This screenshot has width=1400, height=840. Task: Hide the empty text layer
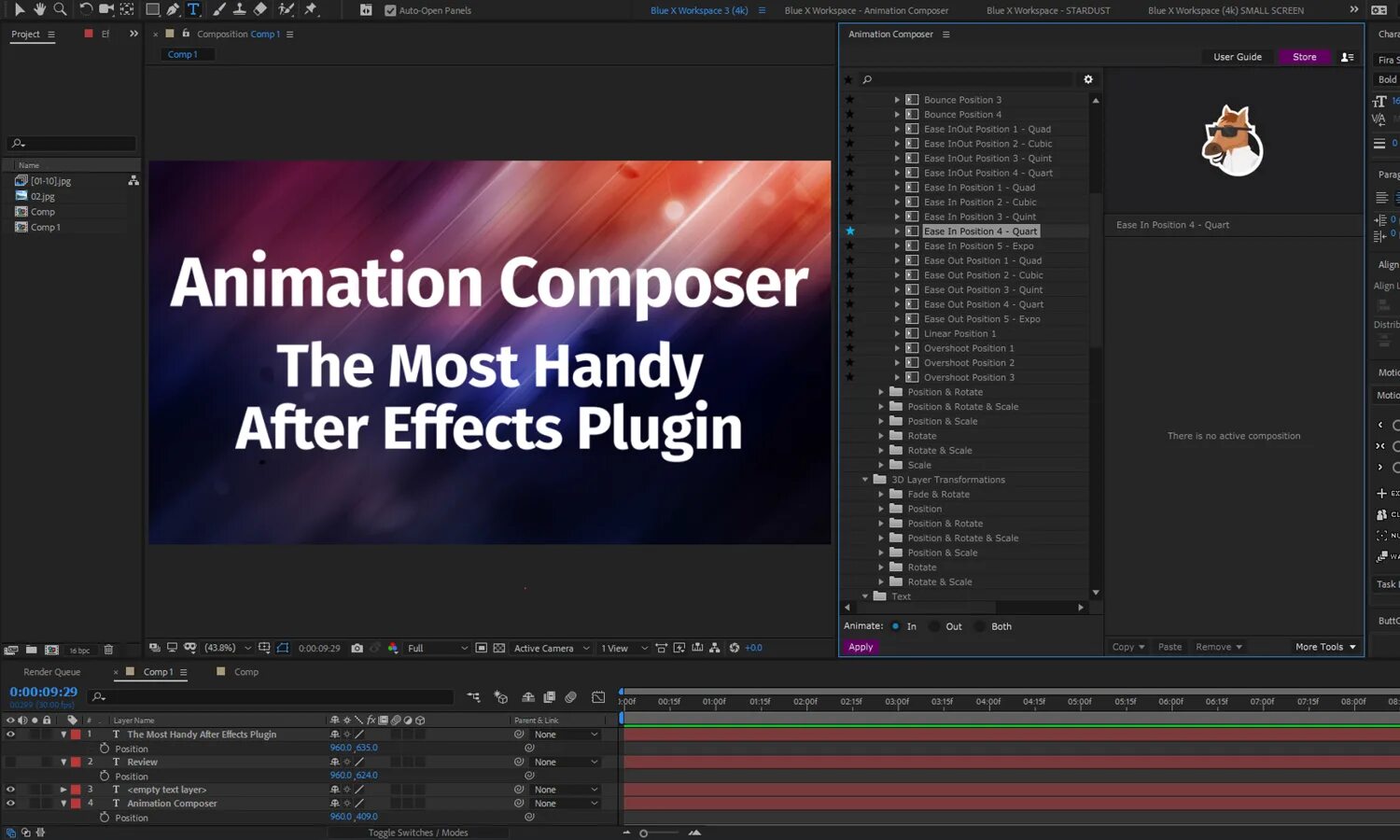point(11,790)
